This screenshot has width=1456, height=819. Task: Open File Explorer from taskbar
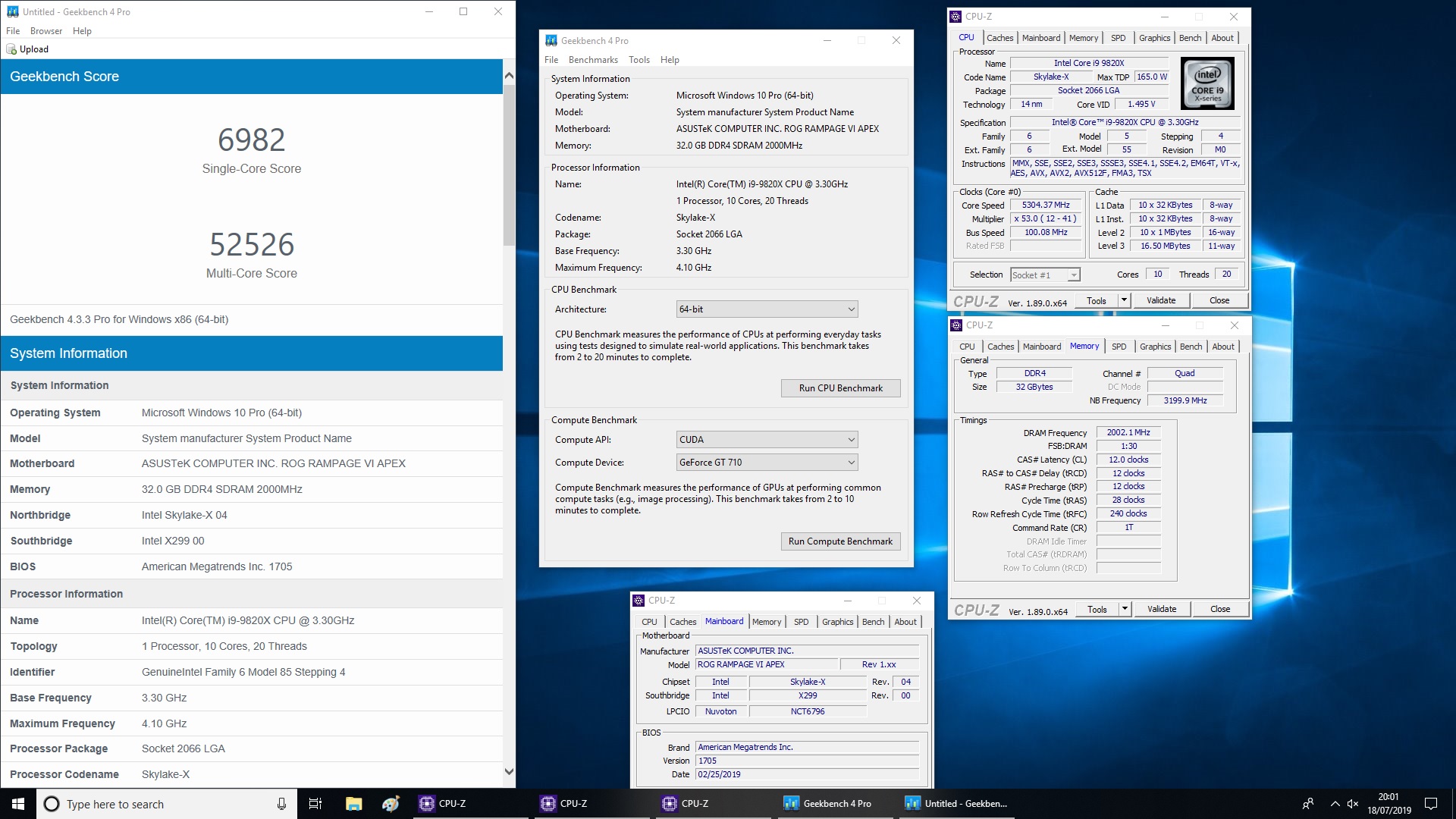coord(353,804)
